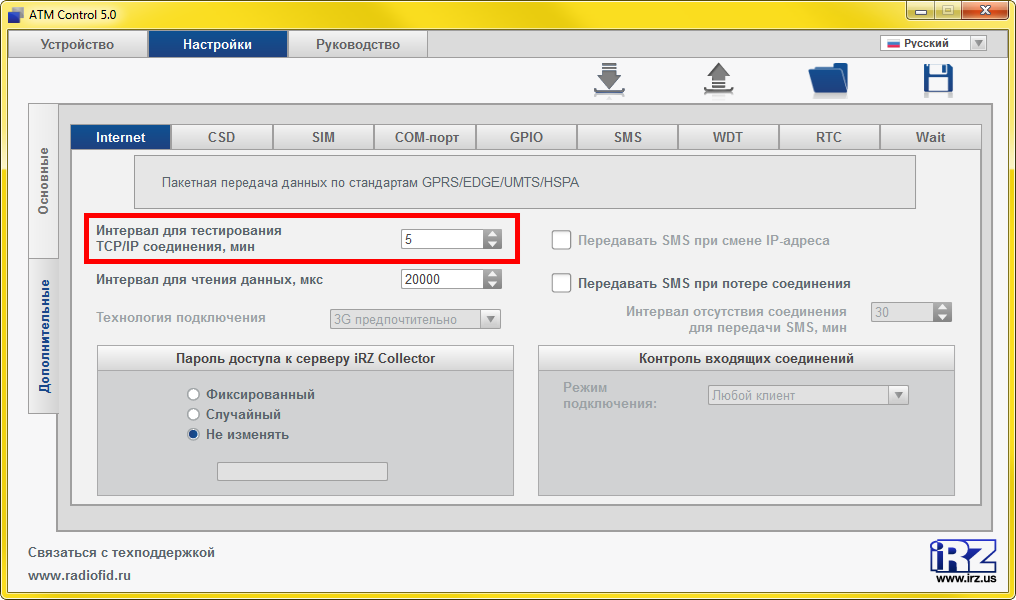1016x600 pixels.
Task: Click the download-from-device arrow icon
Action: pos(608,80)
